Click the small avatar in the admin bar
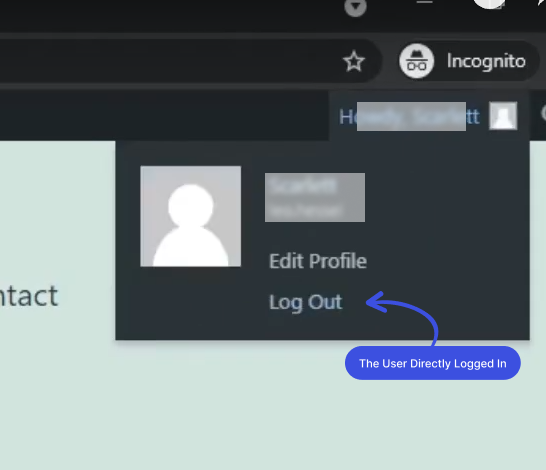Viewport: 546px width, 470px height. 503,116
